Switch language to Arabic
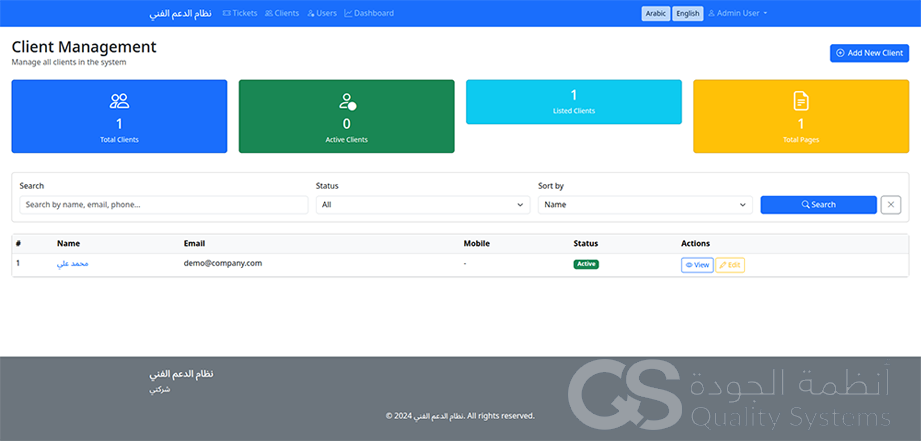Viewport: 921px width, 442px height. click(x=656, y=13)
